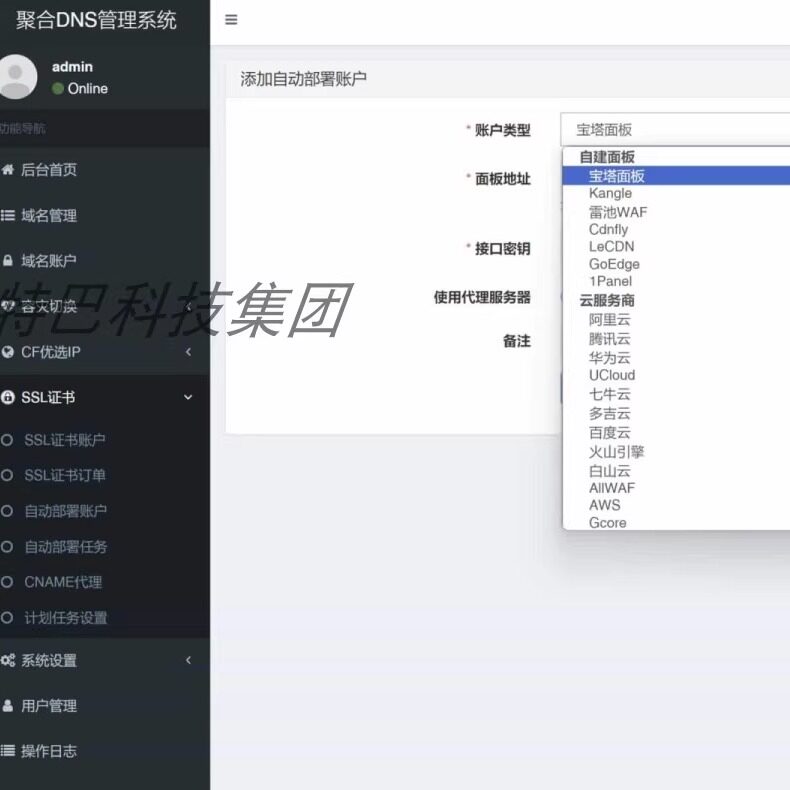Click the circle icon beside CNAME代理

tap(7, 582)
